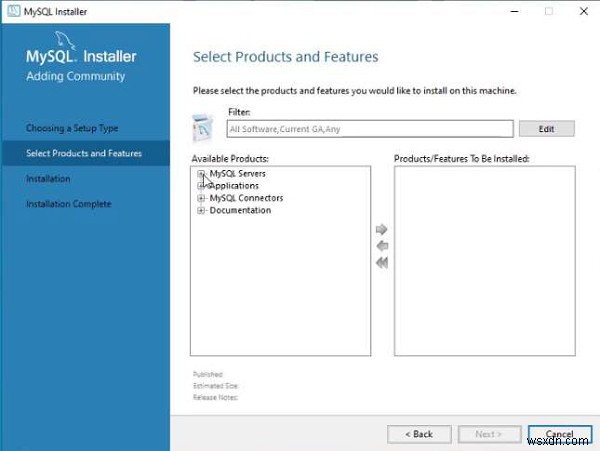Click the MySQL Installer title bar icon

(x=13, y=11)
